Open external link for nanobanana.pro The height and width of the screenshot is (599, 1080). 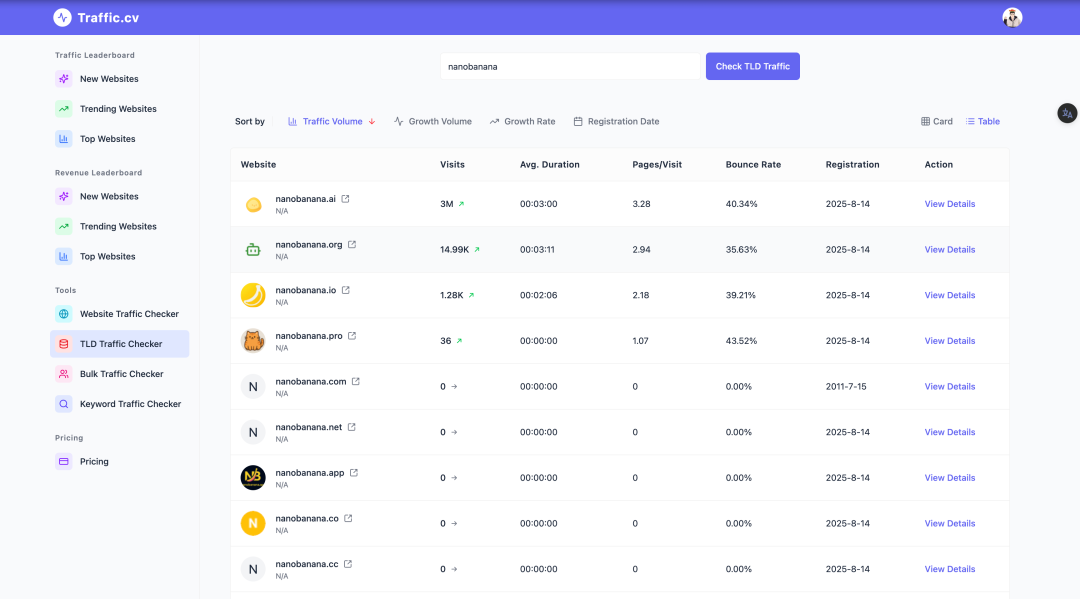click(352, 336)
